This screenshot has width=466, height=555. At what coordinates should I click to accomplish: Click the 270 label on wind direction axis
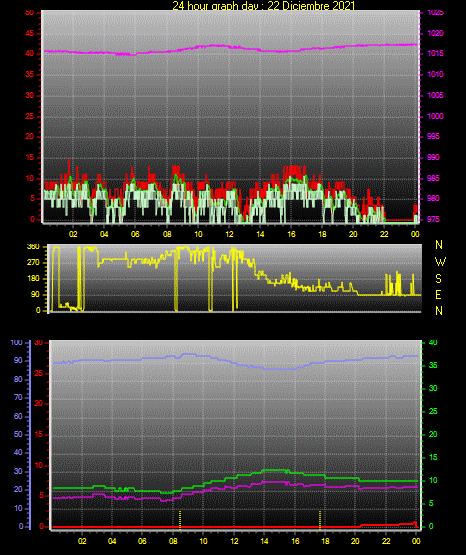(33, 263)
